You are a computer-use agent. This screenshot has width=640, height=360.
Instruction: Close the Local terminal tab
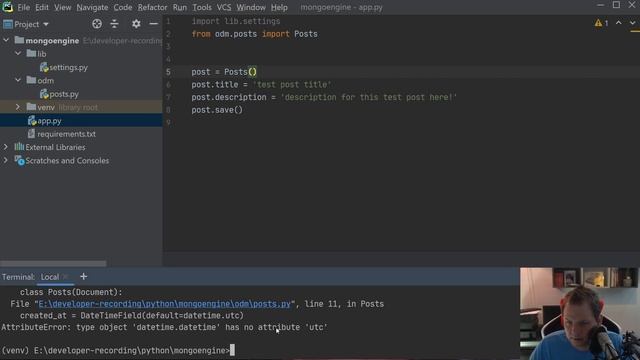[65, 277]
